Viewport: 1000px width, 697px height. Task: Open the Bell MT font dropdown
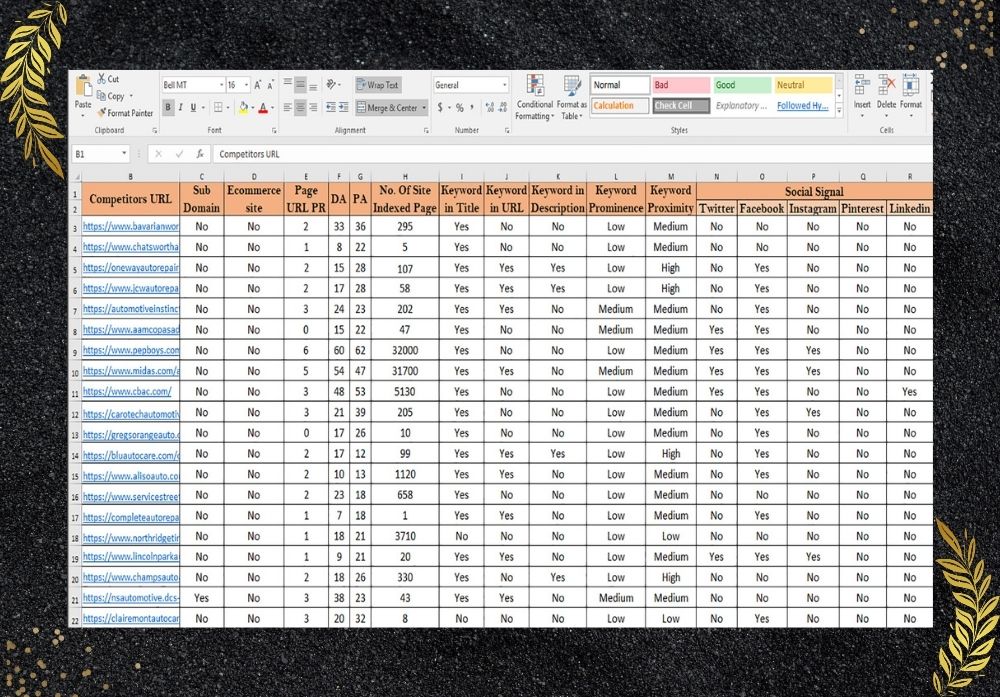[x=222, y=86]
